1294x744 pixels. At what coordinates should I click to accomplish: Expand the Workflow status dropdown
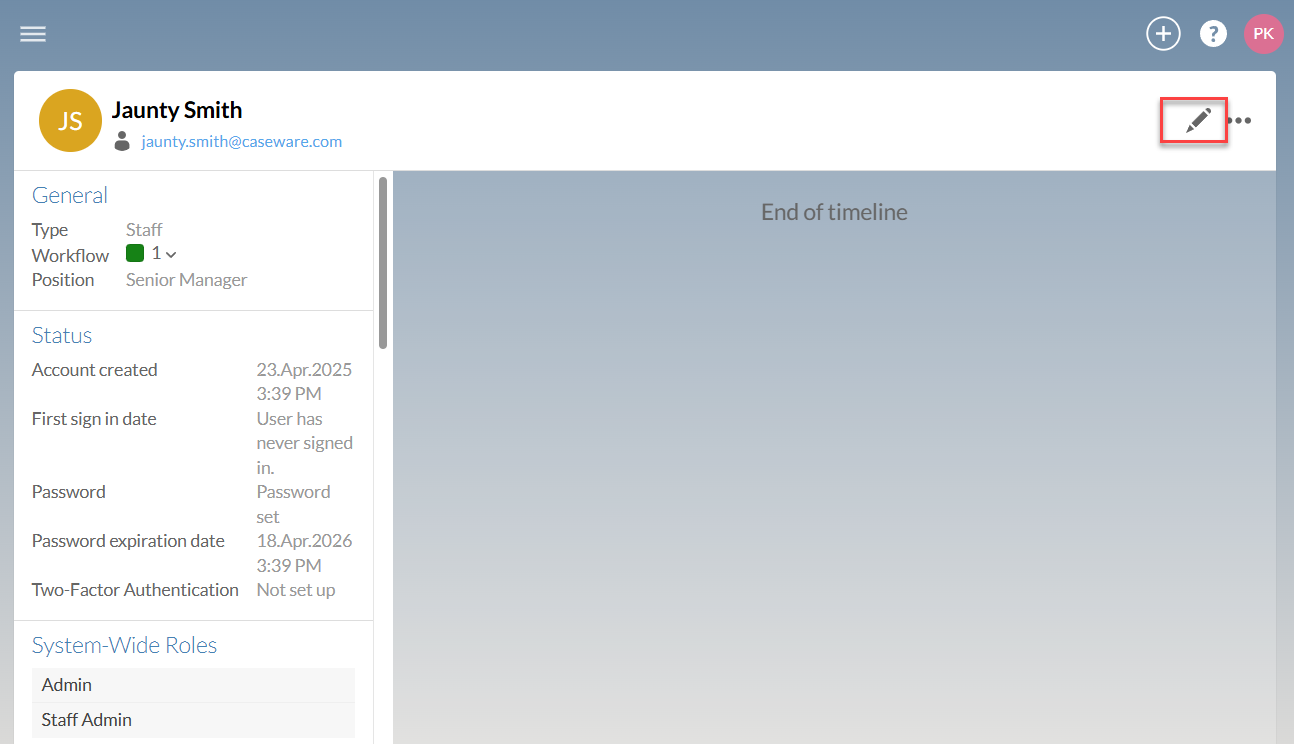pyautogui.click(x=170, y=253)
